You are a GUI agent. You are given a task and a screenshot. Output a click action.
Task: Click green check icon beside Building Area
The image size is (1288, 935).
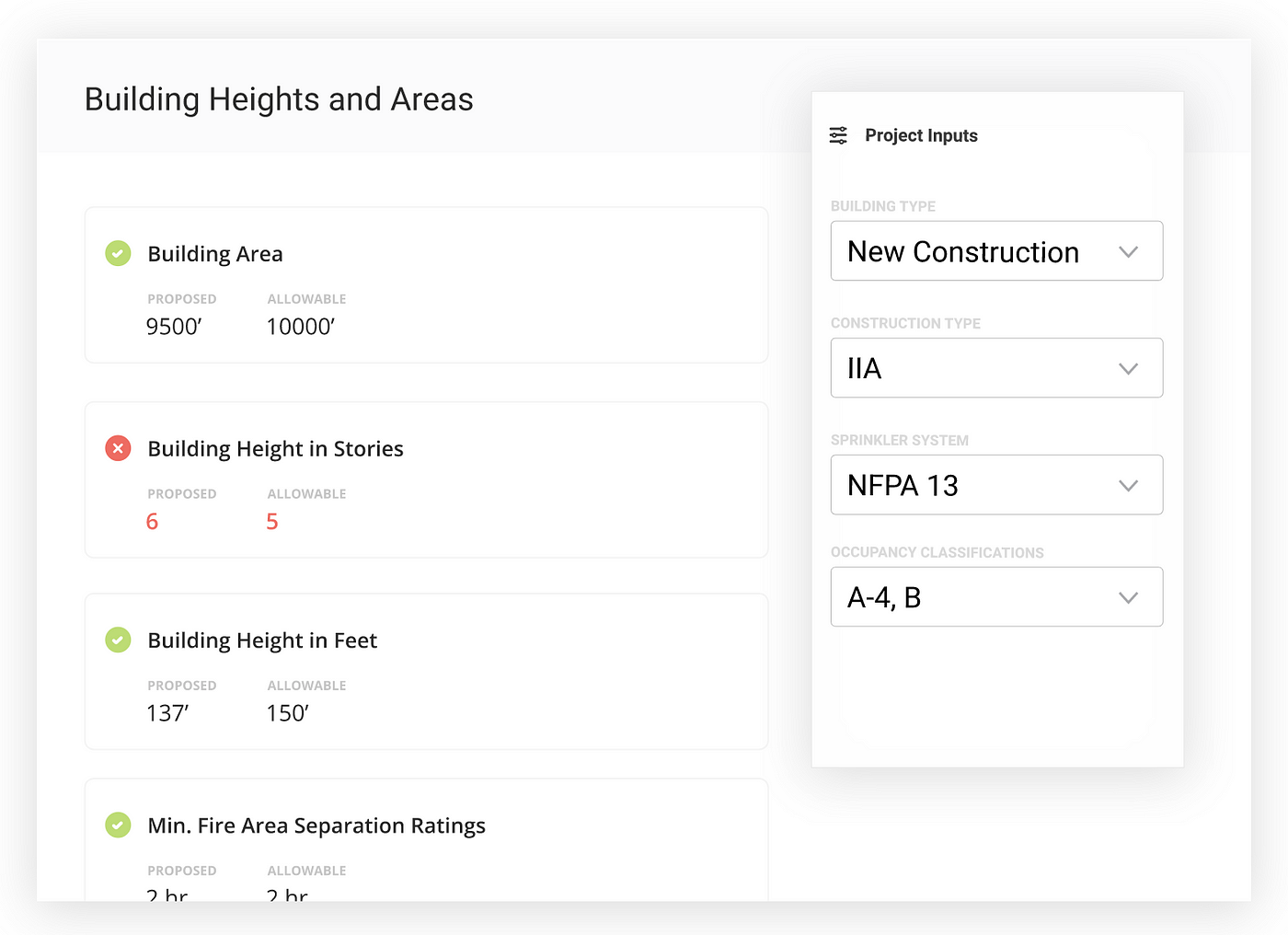[118, 253]
